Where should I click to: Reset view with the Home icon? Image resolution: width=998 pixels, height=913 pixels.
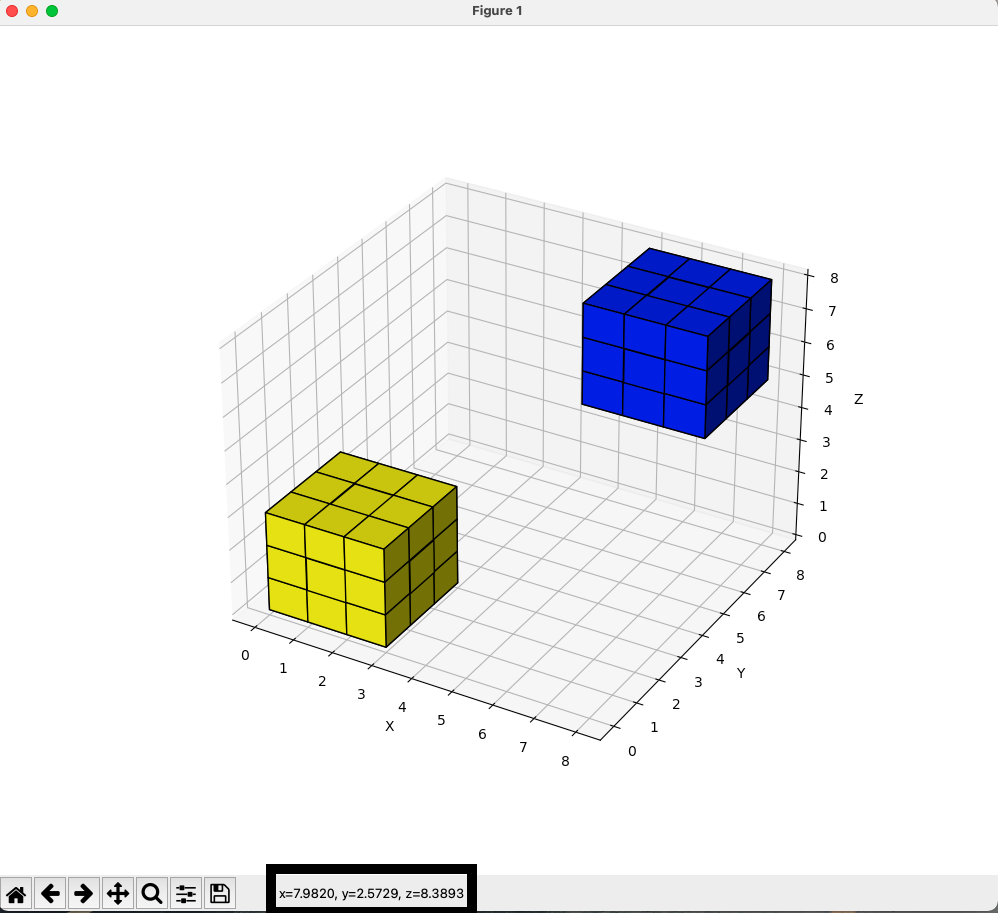pyautogui.click(x=16, y=893)
